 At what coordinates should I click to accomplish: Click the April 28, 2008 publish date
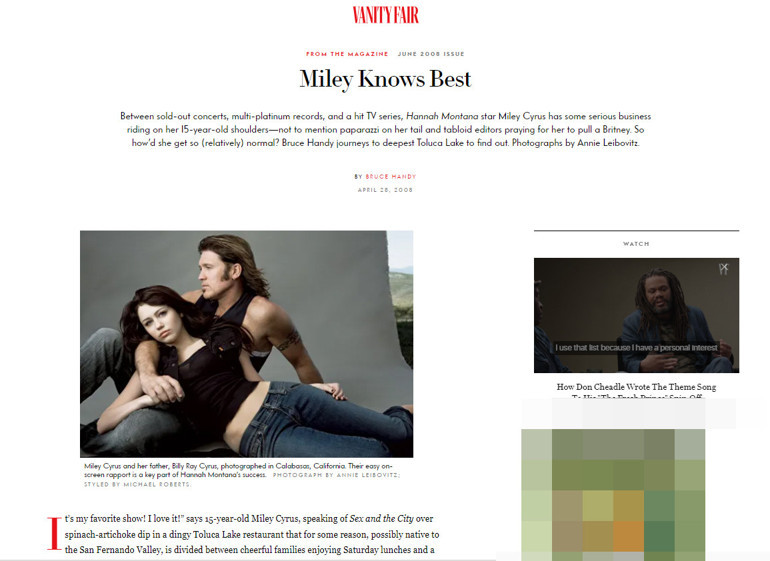385,190
